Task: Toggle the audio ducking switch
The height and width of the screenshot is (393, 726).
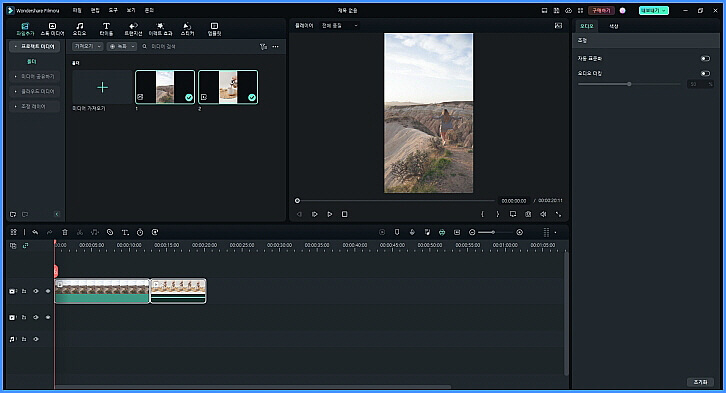Action: pos(705,74)
